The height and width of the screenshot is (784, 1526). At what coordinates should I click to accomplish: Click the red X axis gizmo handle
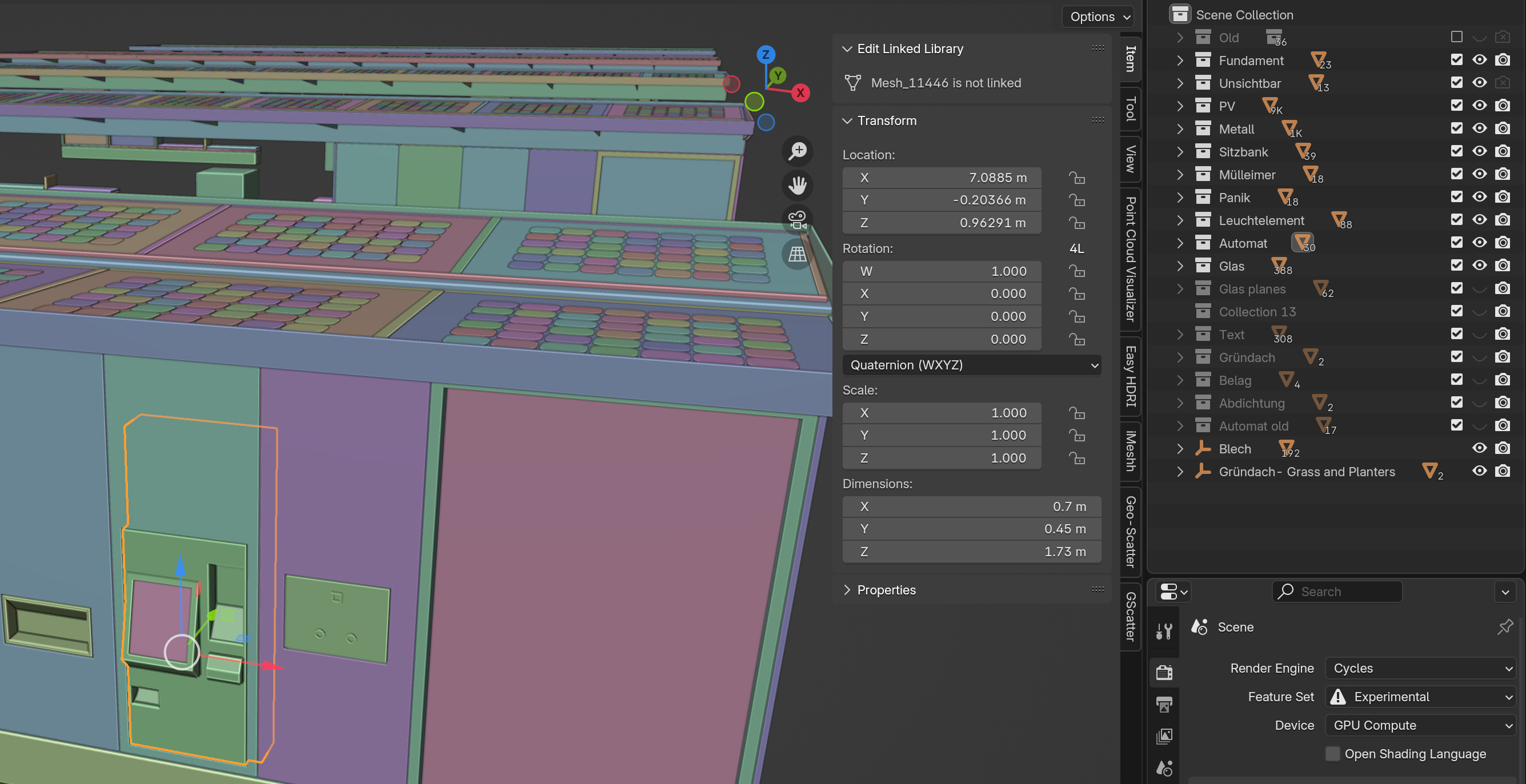[x=800, y=93]
